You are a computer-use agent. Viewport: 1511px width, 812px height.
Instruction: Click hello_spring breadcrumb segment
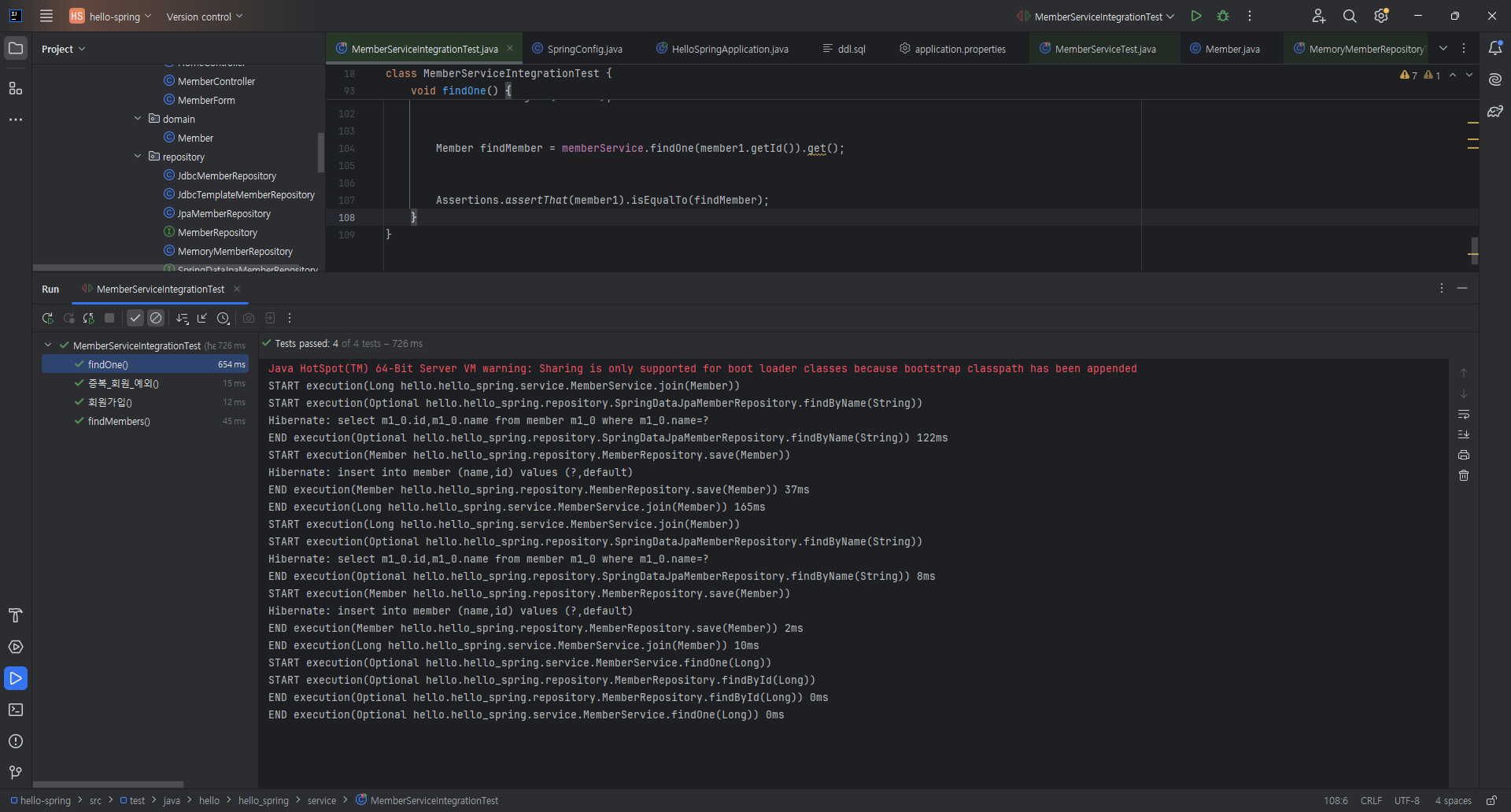click(x=264, y=800)
